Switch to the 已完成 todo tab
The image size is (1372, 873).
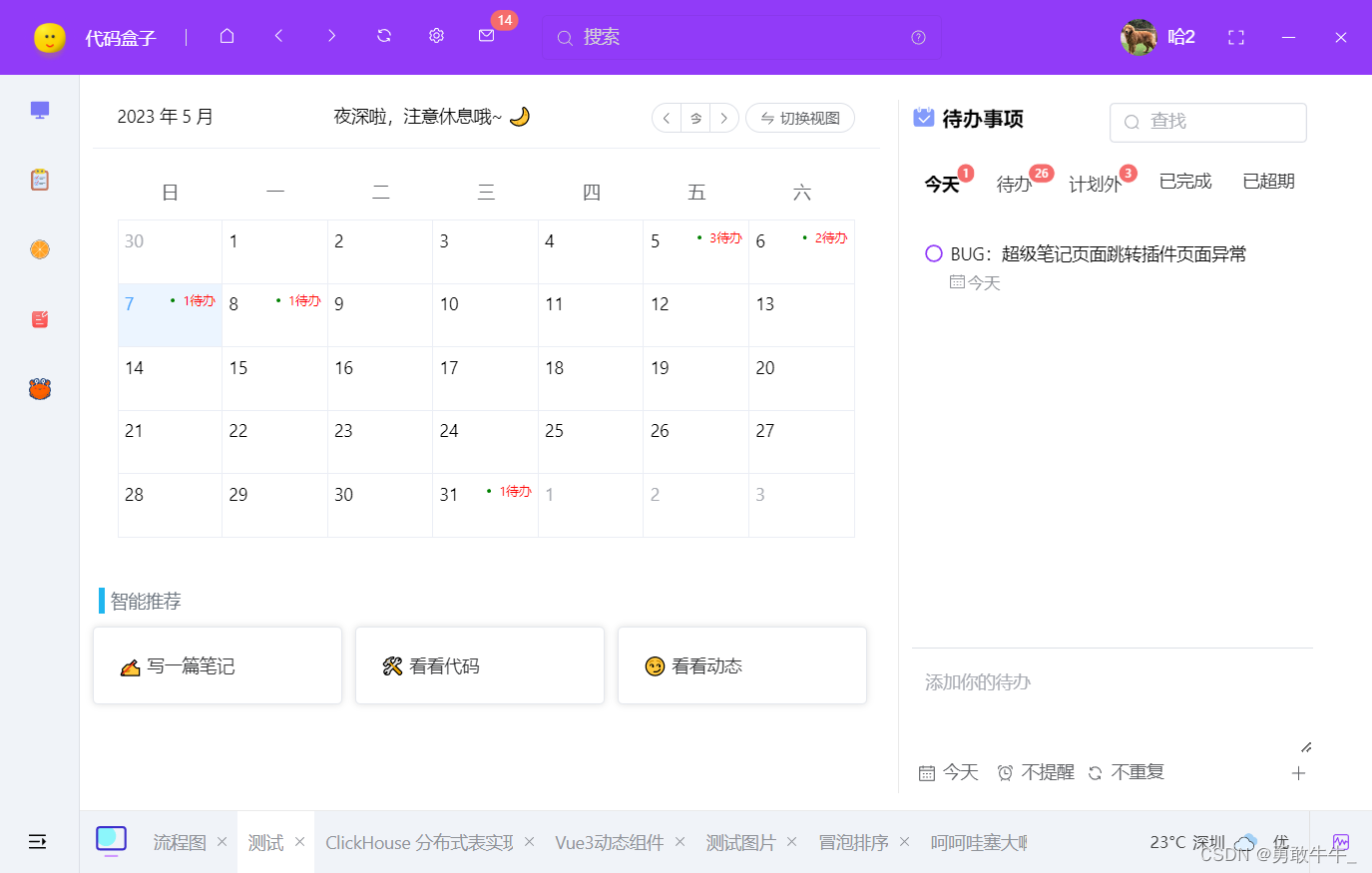click(1184, 181)
